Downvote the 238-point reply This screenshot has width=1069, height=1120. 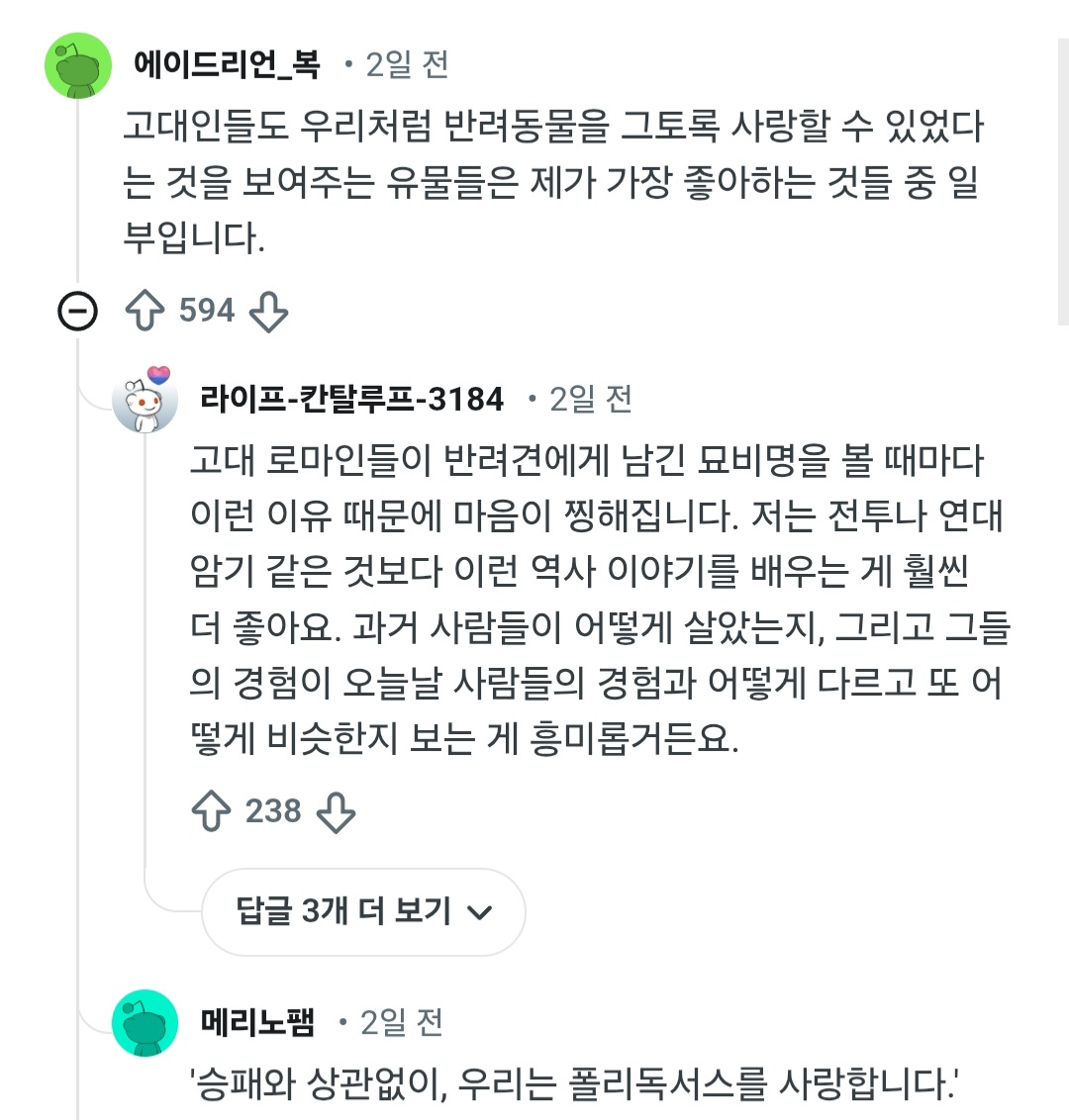tap(335, 811)
